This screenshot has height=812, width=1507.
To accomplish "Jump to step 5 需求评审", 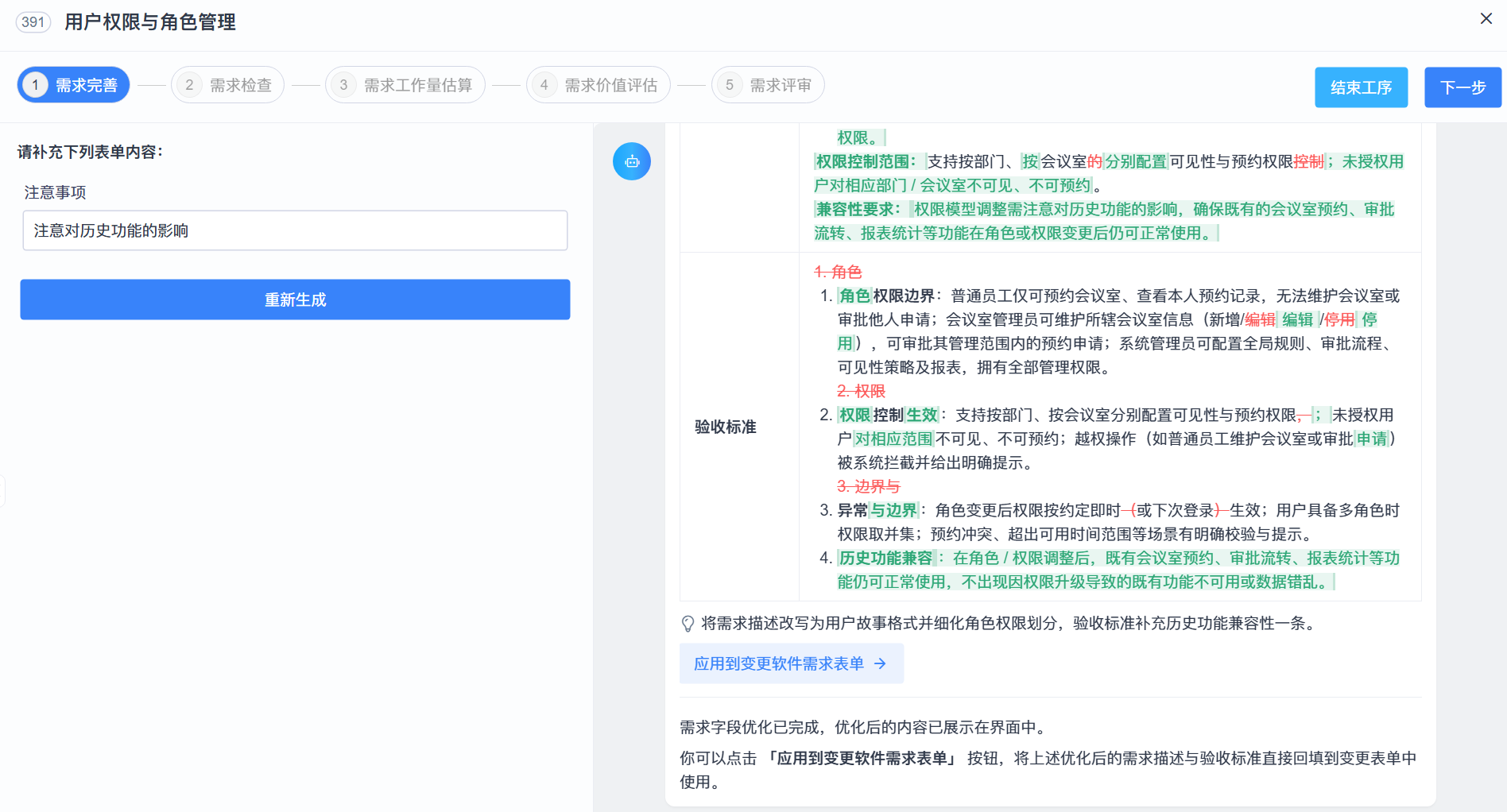I will point(768,85).
